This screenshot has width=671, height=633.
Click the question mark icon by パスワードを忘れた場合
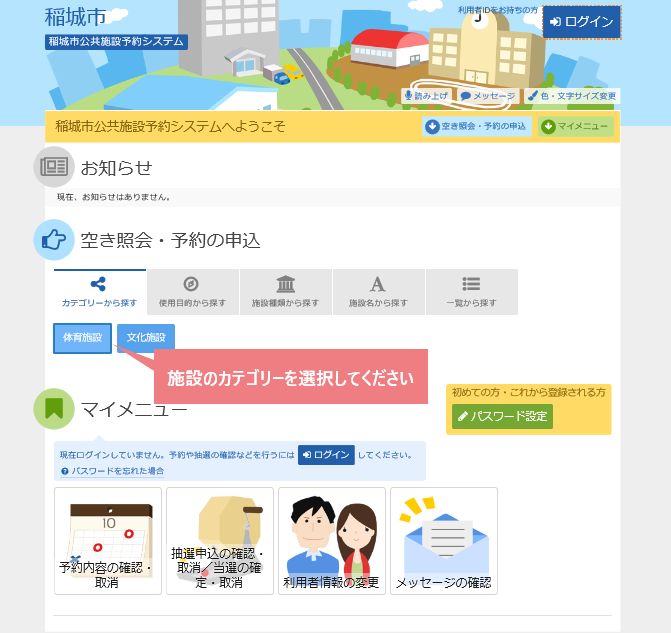tap(65, 471)
